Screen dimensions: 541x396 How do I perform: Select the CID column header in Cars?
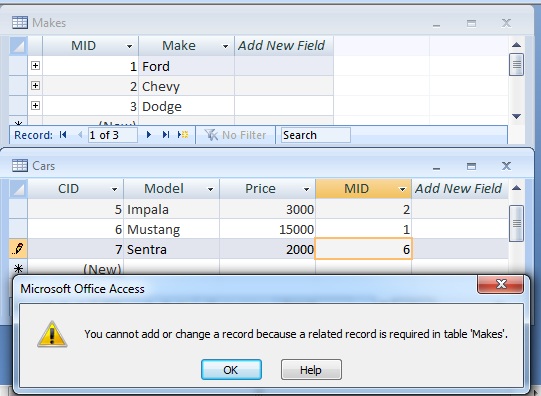pyautogui.click(x=68, y=189)
